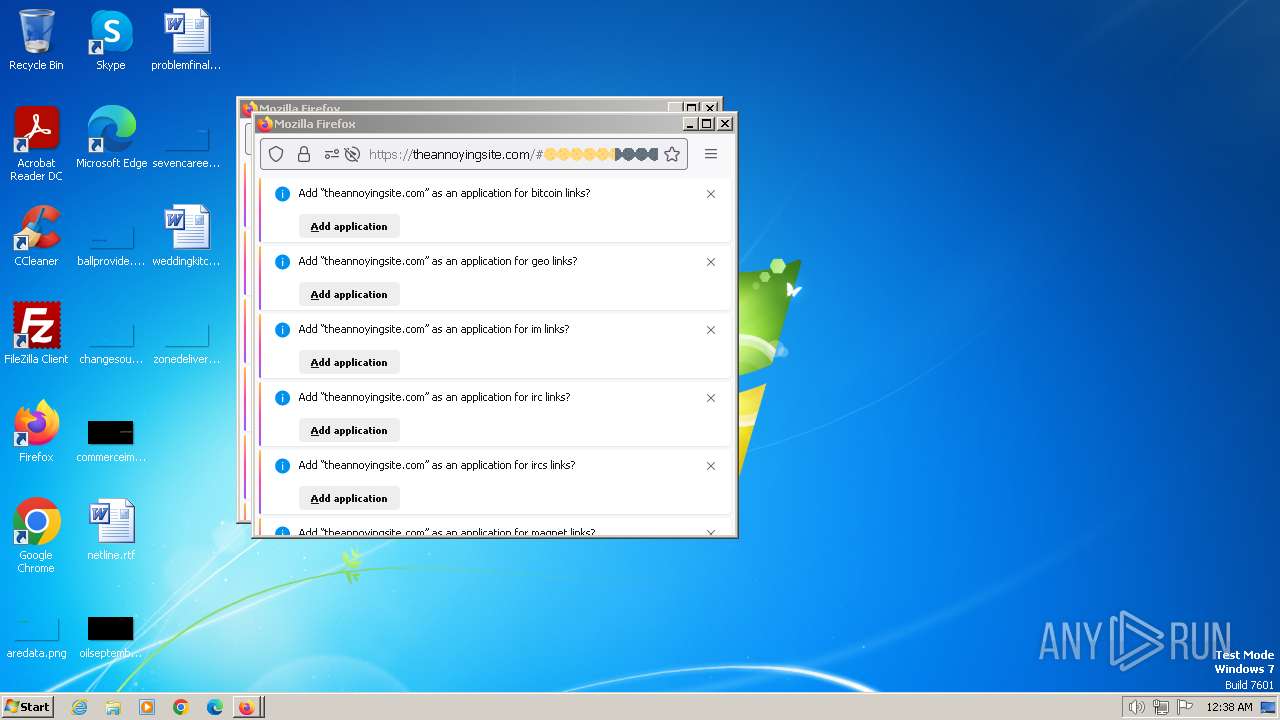Image resolution: width=1280 pixels, height=720 pixels.
Task: Close the background Firefox window
Action: (x=710, y=107)
